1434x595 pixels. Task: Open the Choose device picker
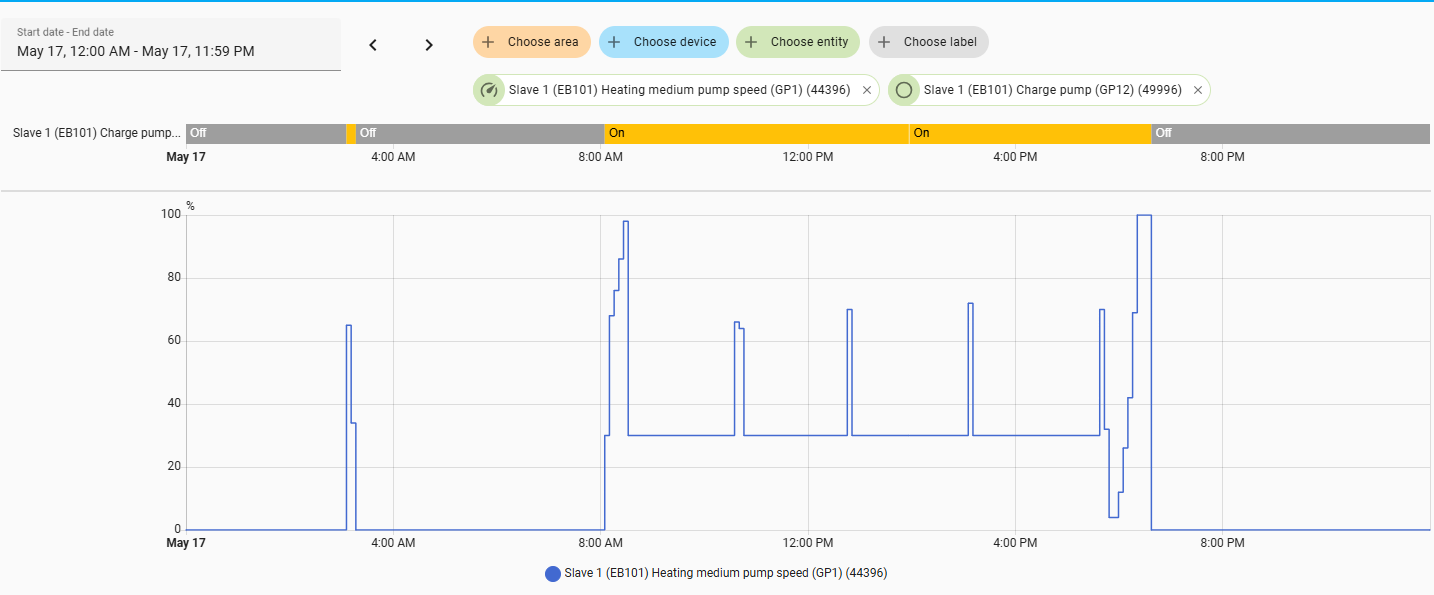[664, 42]
